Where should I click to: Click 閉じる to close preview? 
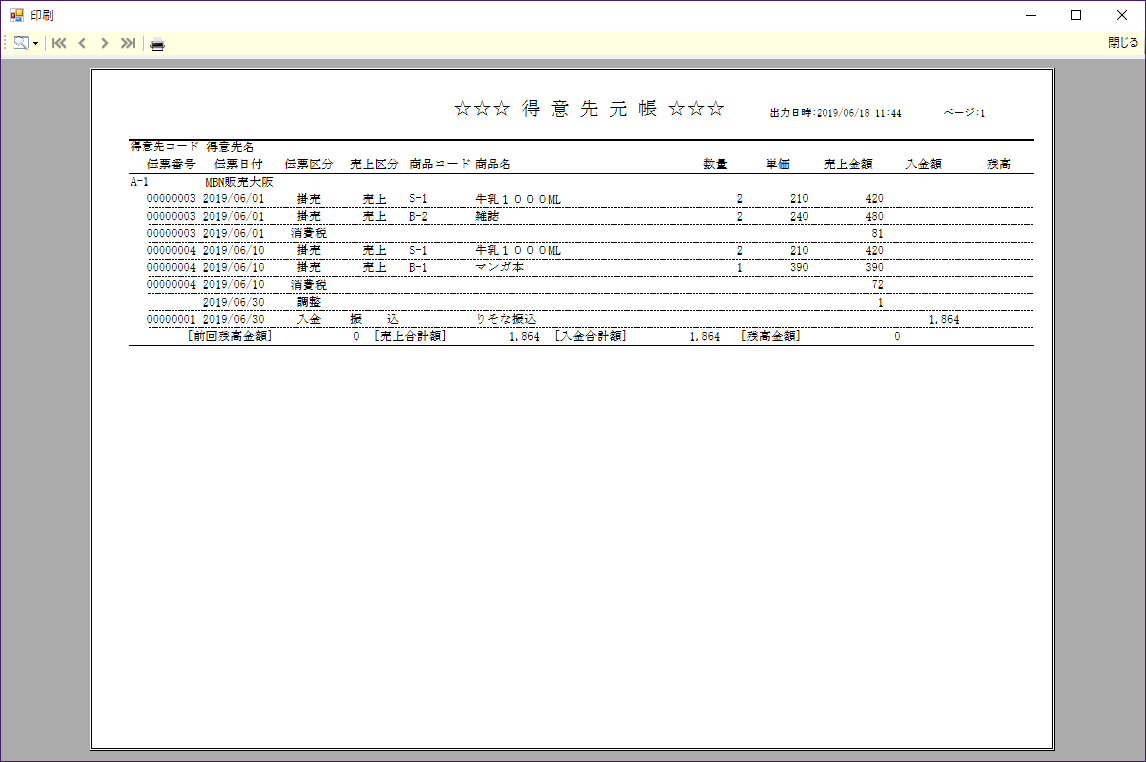[1123, 43]
